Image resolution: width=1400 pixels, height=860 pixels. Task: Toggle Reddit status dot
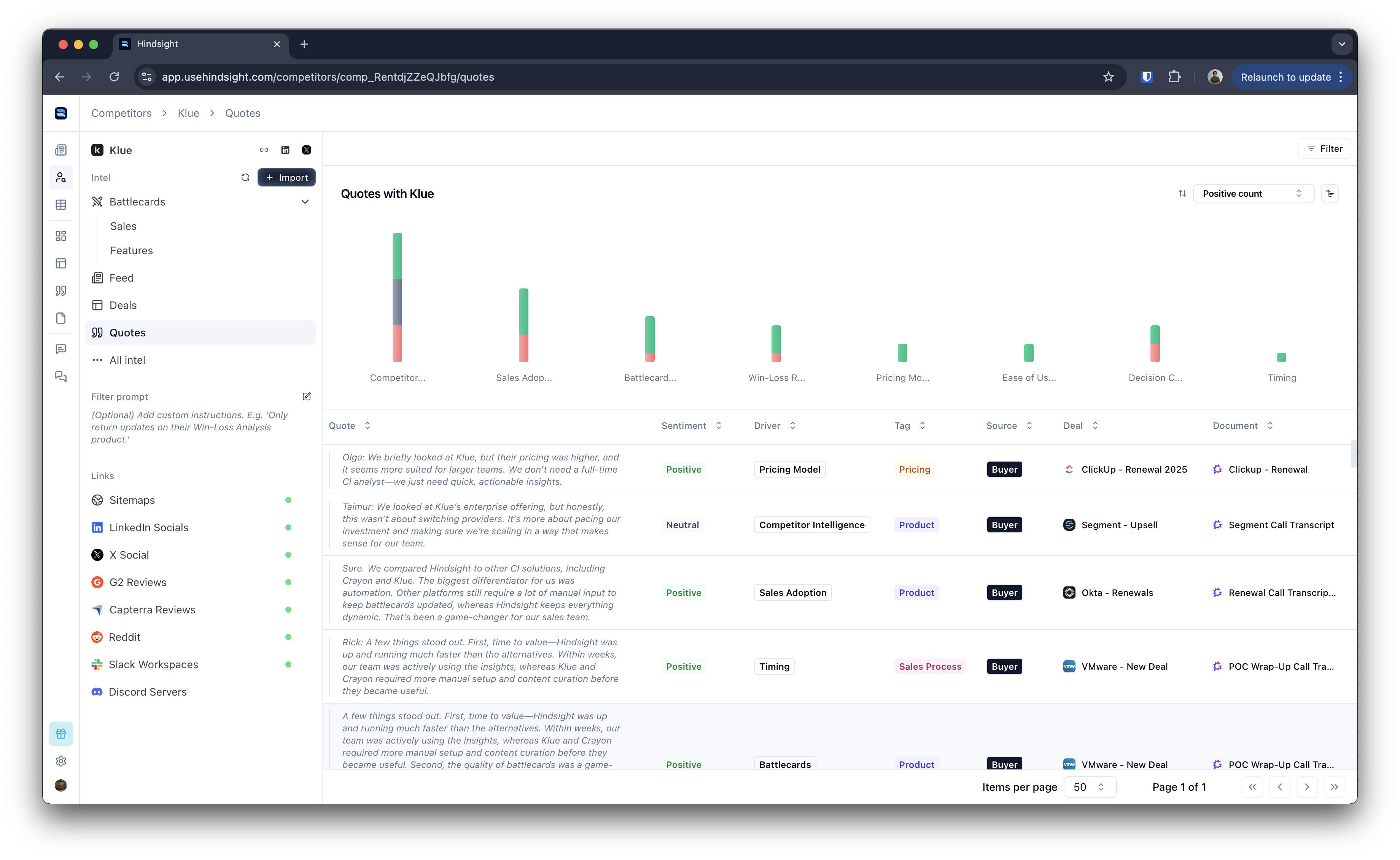(288, 637)
